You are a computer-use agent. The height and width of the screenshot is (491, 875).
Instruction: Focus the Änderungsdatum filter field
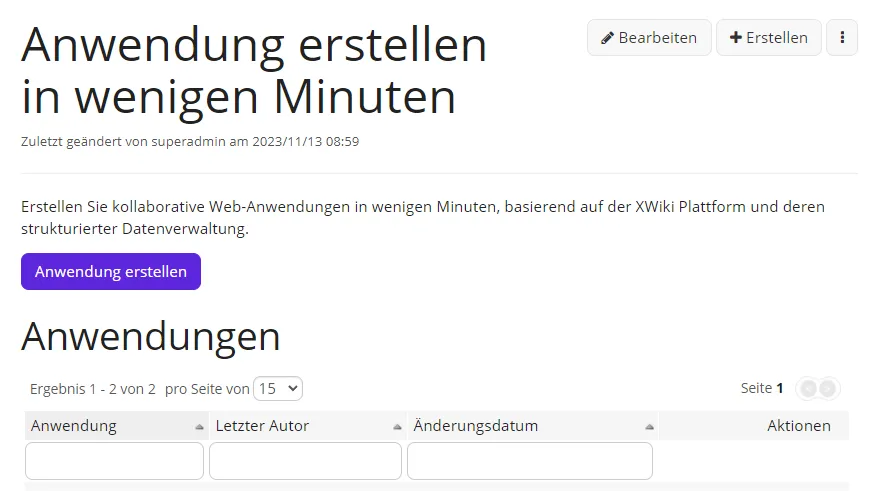(530, 461)
